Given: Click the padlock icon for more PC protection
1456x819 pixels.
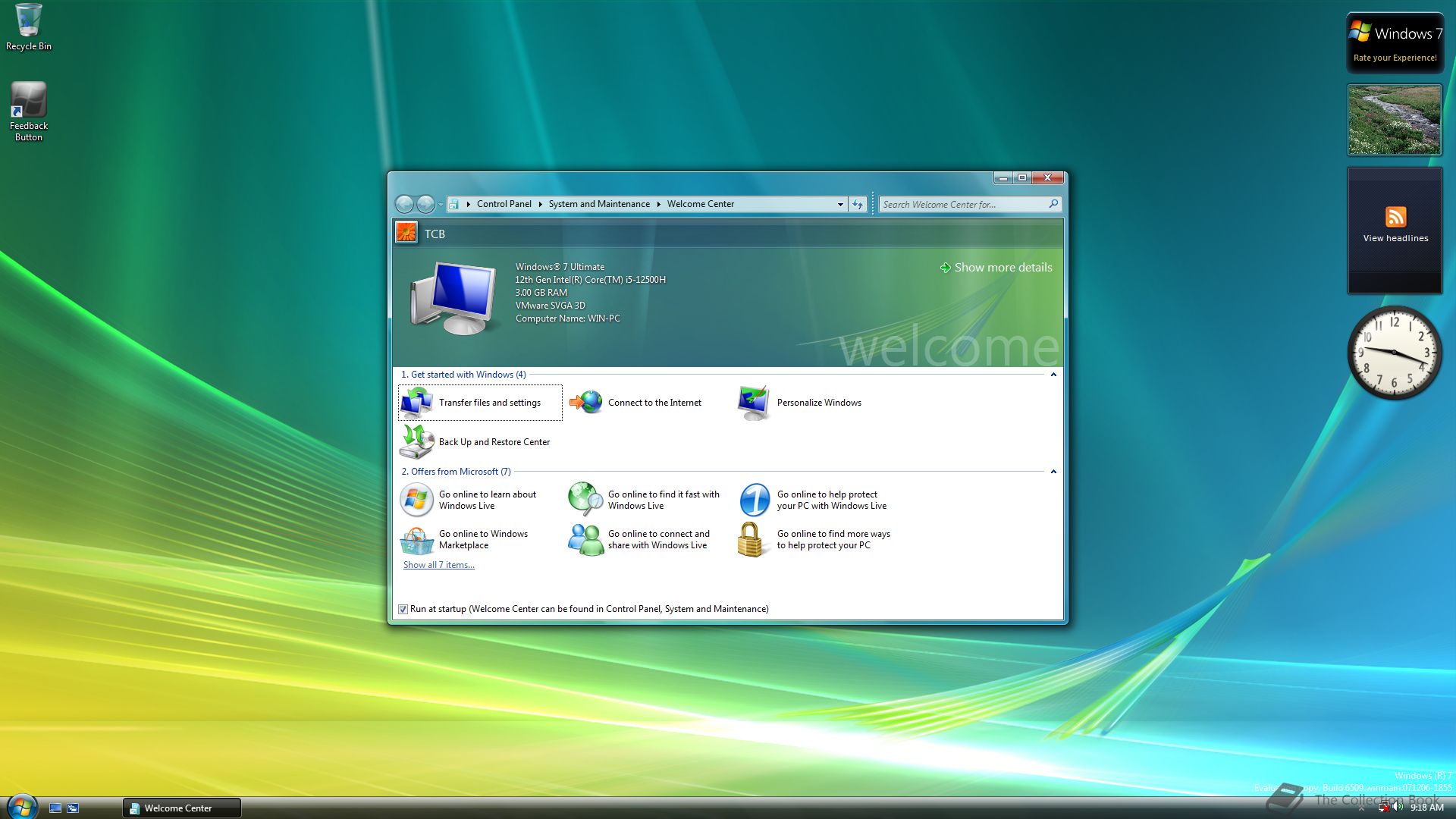Looking at the screenshot, I should coord(750,539).
